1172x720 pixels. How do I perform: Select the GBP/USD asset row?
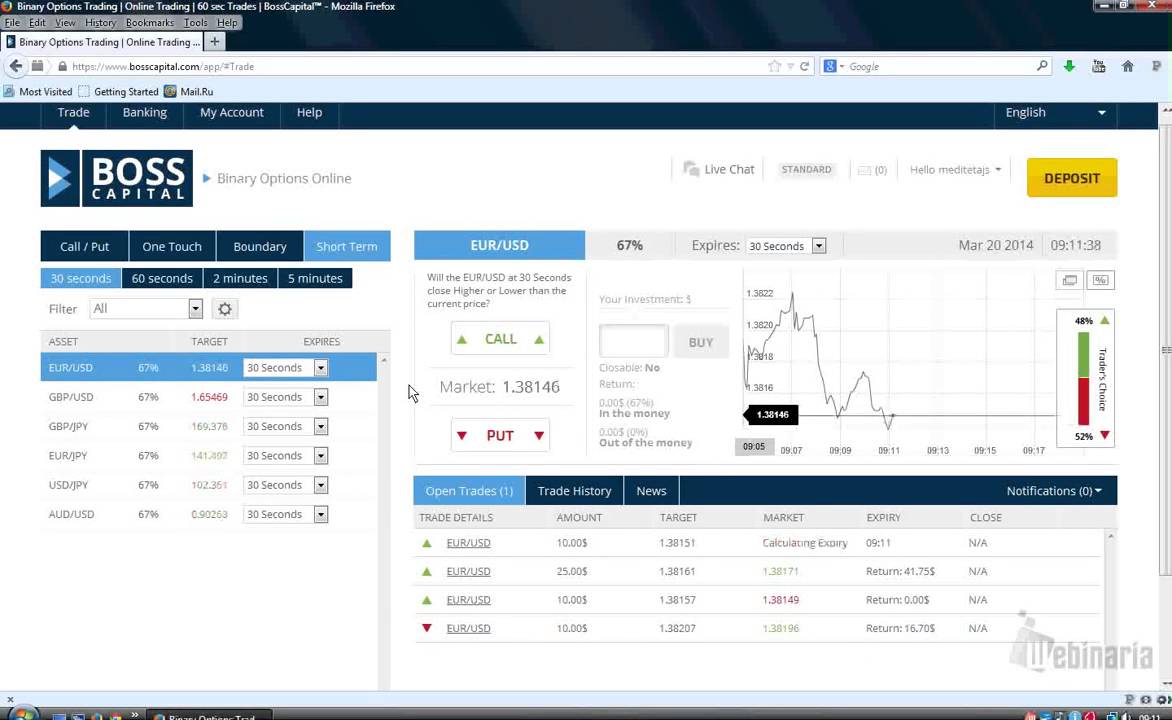click(x=209, y=397)
